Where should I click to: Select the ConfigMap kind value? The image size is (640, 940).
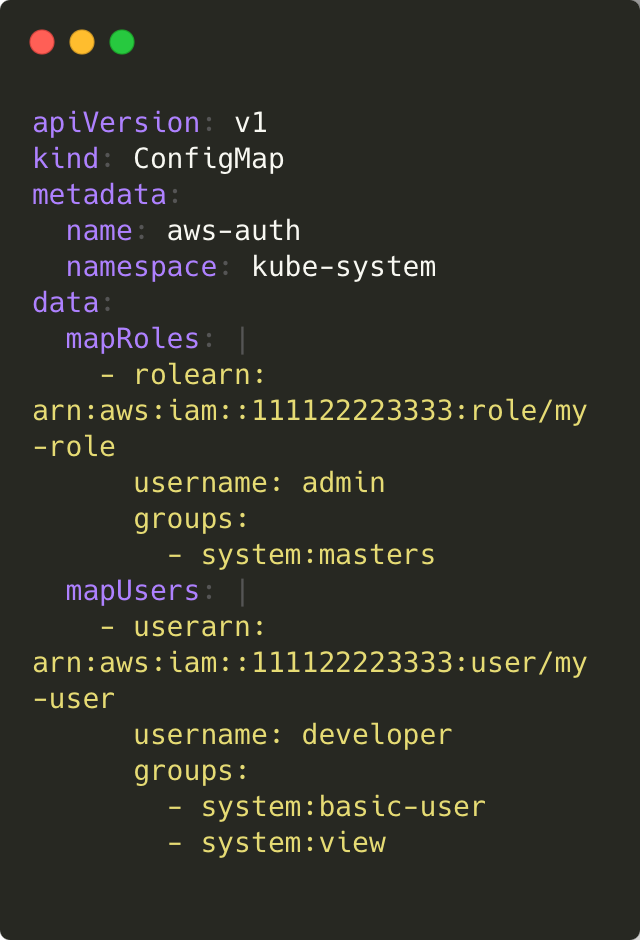click(x=209, y=159)
